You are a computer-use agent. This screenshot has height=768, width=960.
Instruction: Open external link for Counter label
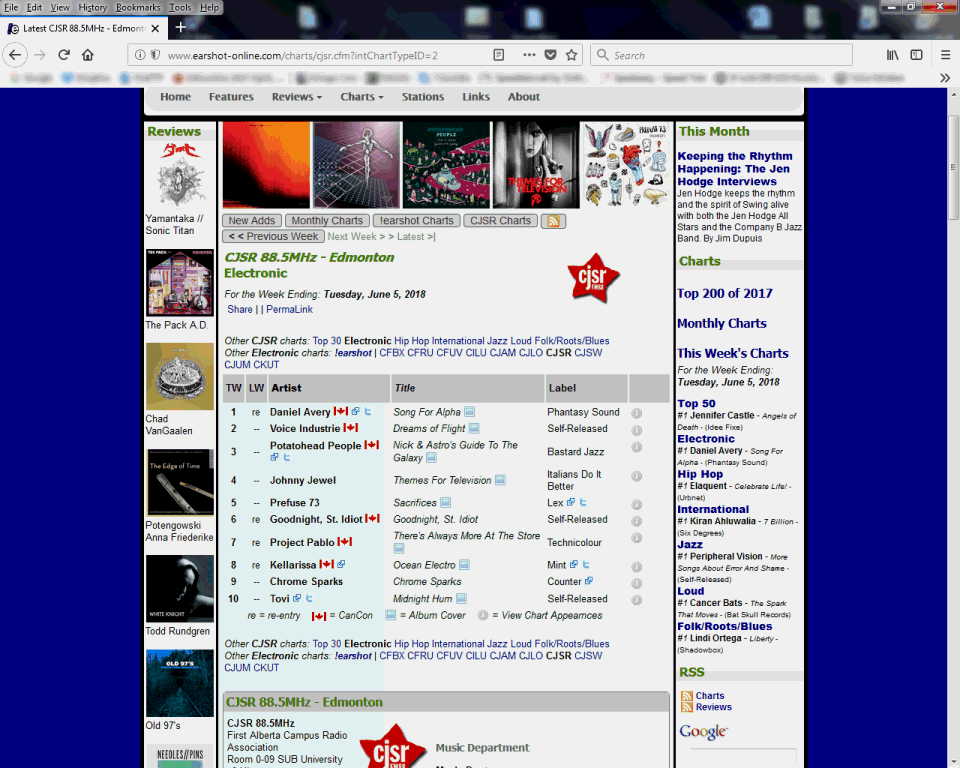589,581
